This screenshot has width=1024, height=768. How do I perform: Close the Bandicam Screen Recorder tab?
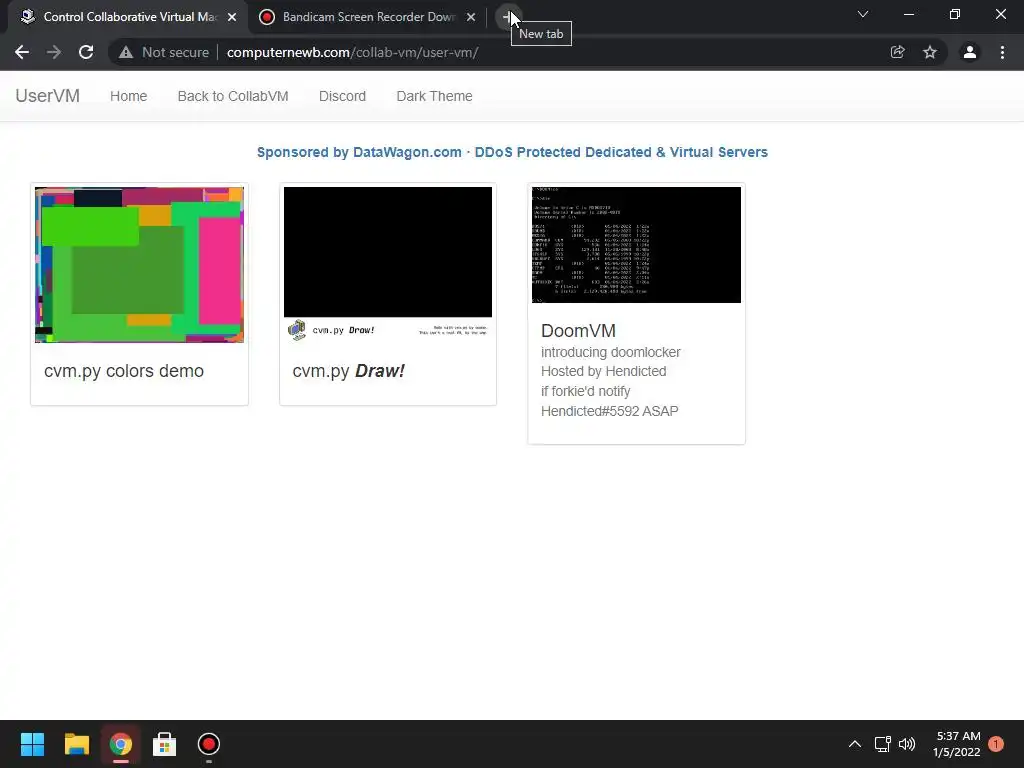(471, 17)
